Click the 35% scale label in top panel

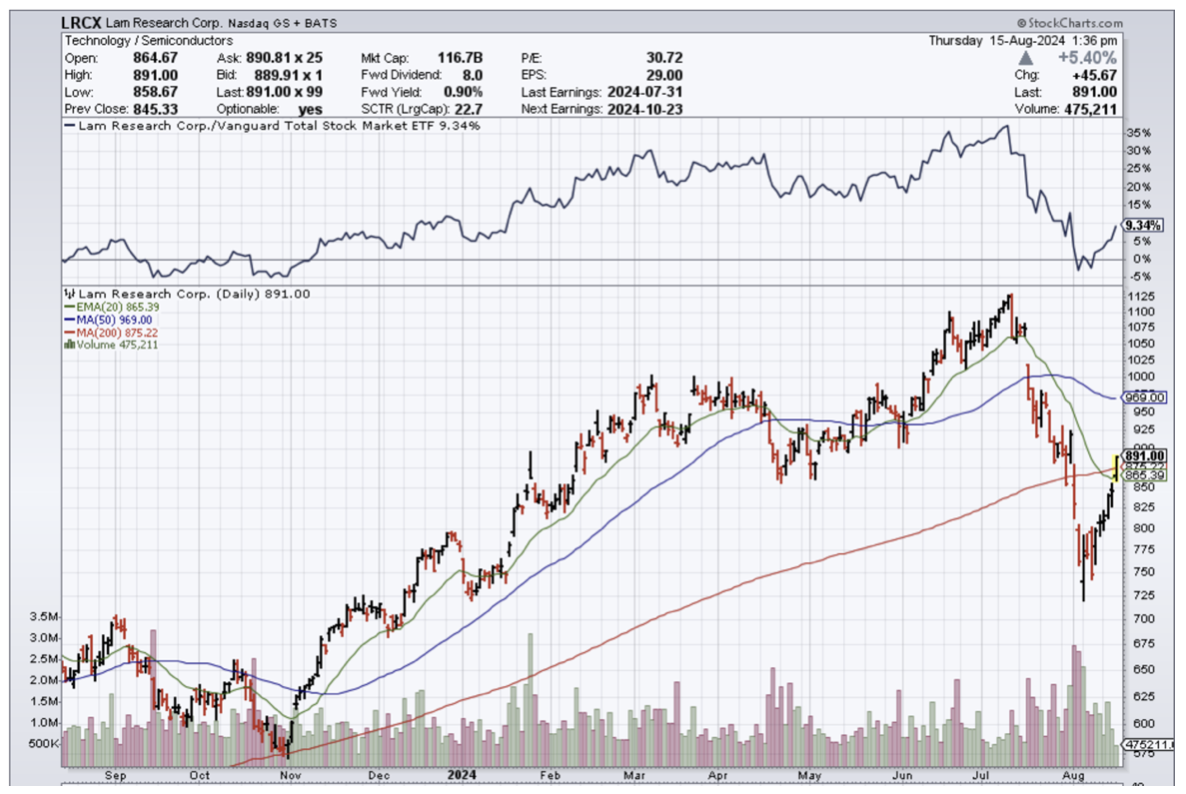tap(1139, 133)
